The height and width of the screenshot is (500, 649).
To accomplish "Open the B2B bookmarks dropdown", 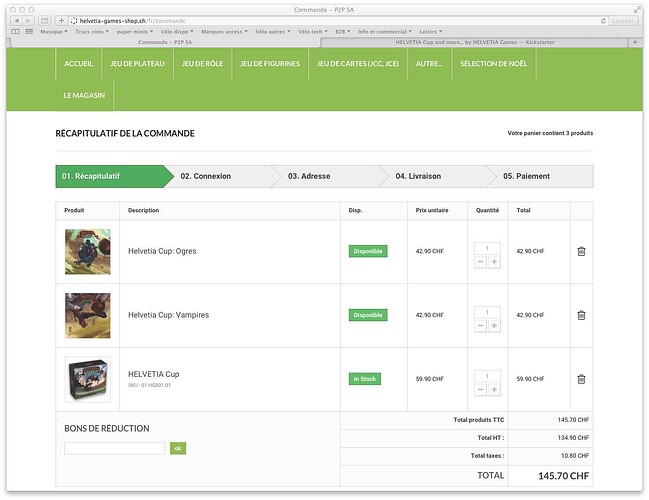I will point(343,31).
